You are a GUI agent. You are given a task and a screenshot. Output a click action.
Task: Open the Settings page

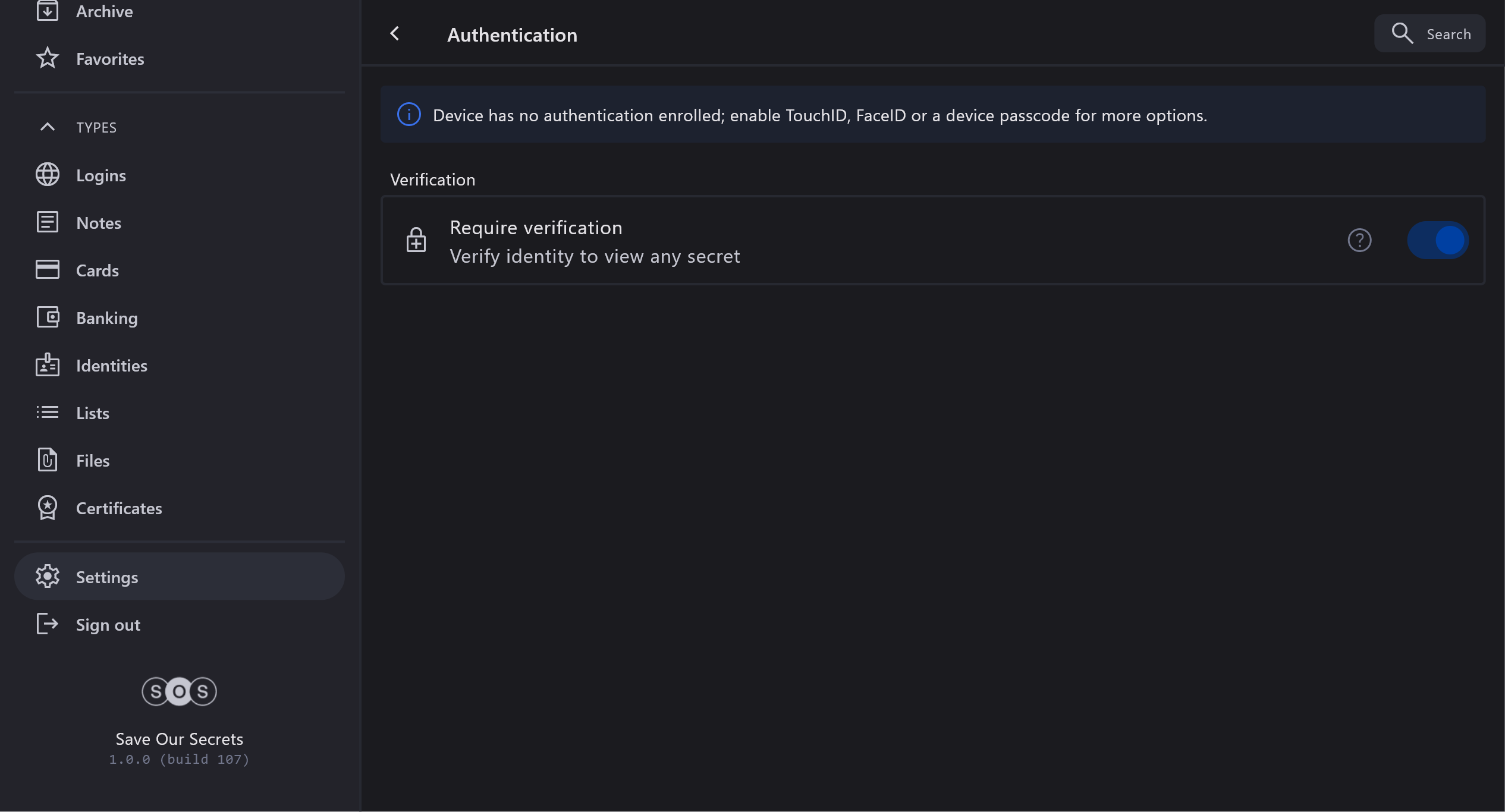point(107,577)
